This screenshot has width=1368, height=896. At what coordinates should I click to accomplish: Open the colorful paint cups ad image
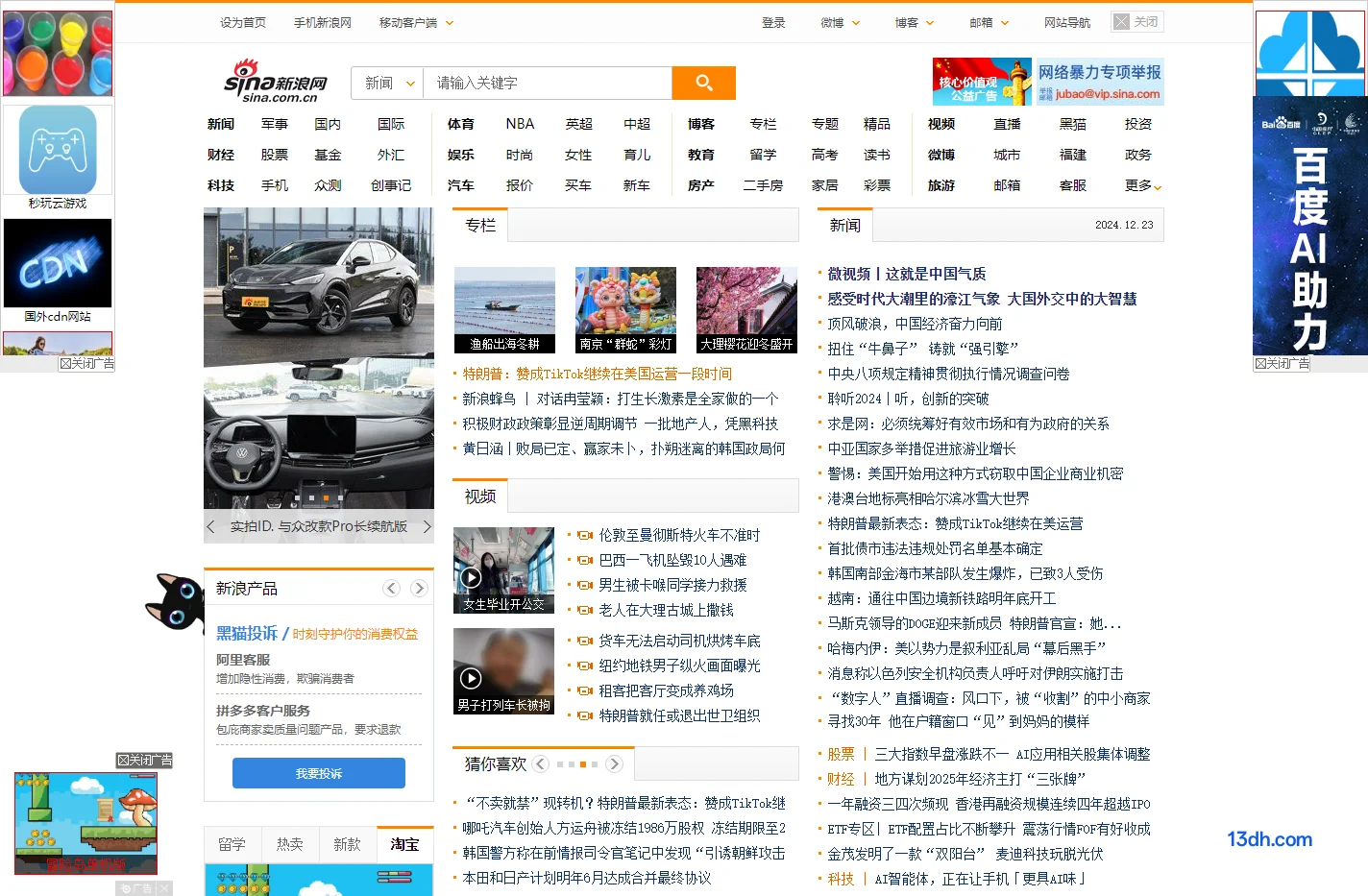coord(58,54)
